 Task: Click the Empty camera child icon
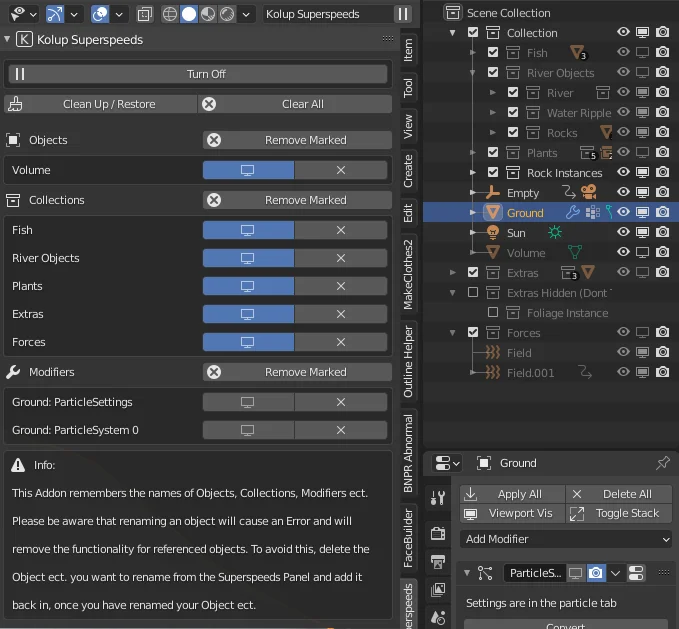(x=588, y=192)
